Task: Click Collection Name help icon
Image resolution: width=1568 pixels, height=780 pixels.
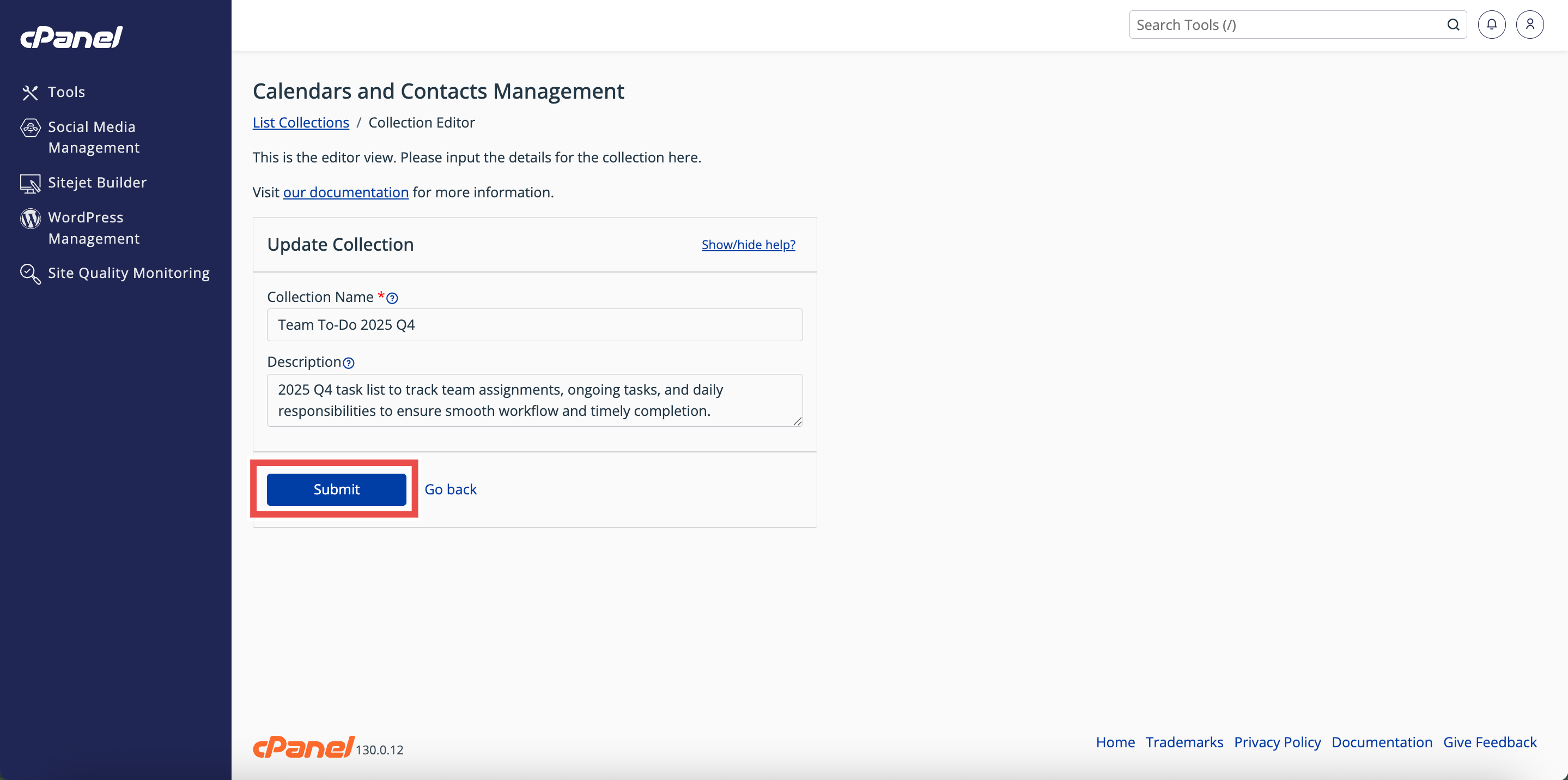Action: (x=393, y=298)
